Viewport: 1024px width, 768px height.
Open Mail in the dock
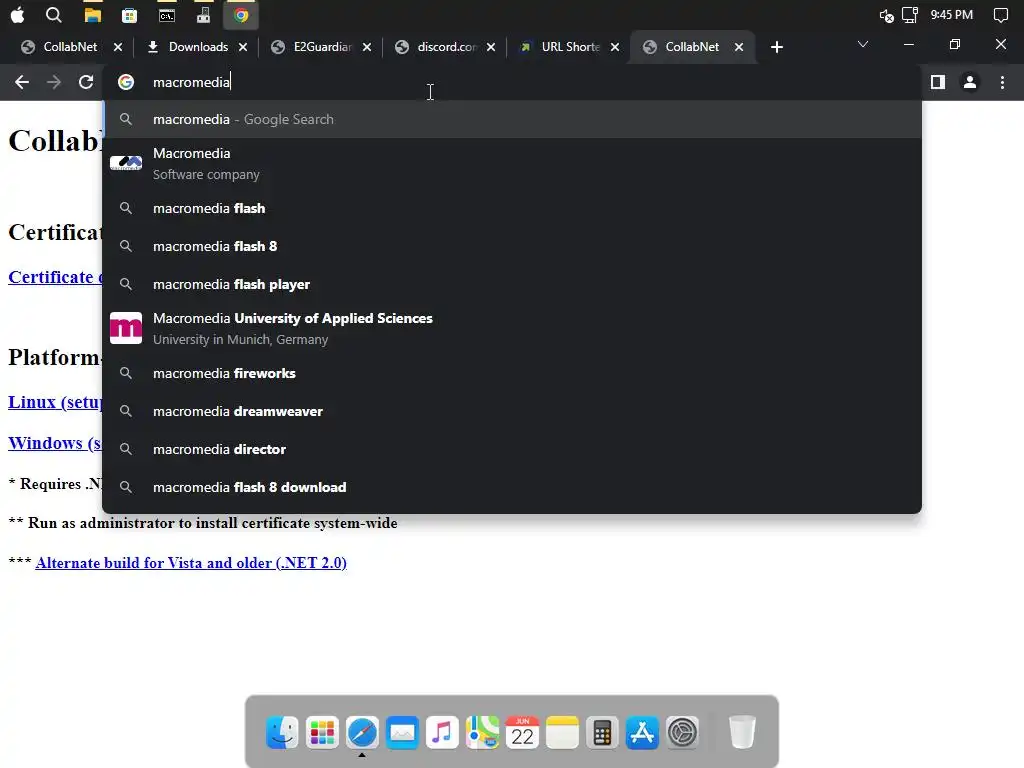(x=402, y=732)
